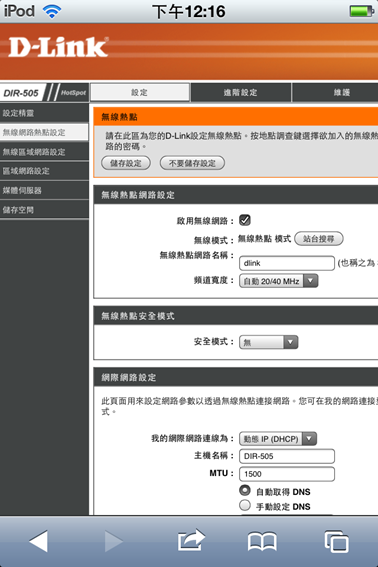The image size is (378, 567).
Task: Open the 我的網際網路連線為 DHCP dropdown
Action: (278, 439)
